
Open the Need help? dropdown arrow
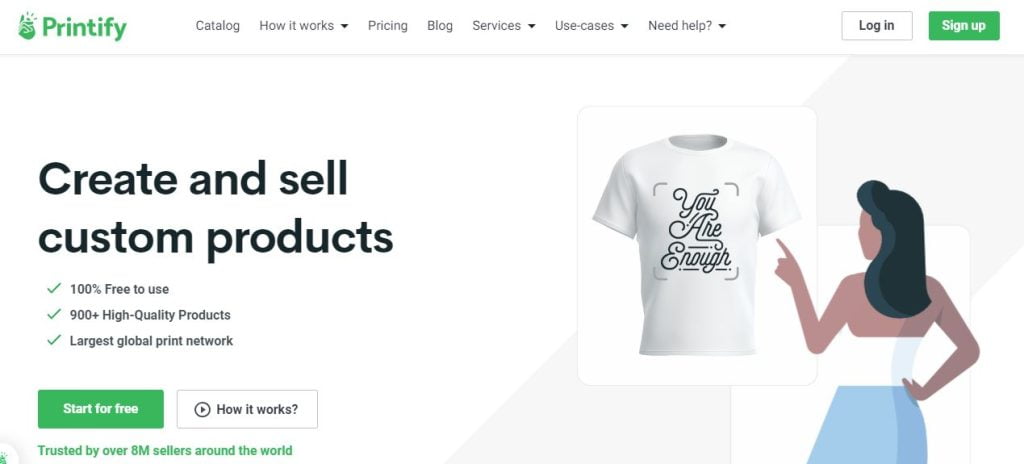[722, 26]
